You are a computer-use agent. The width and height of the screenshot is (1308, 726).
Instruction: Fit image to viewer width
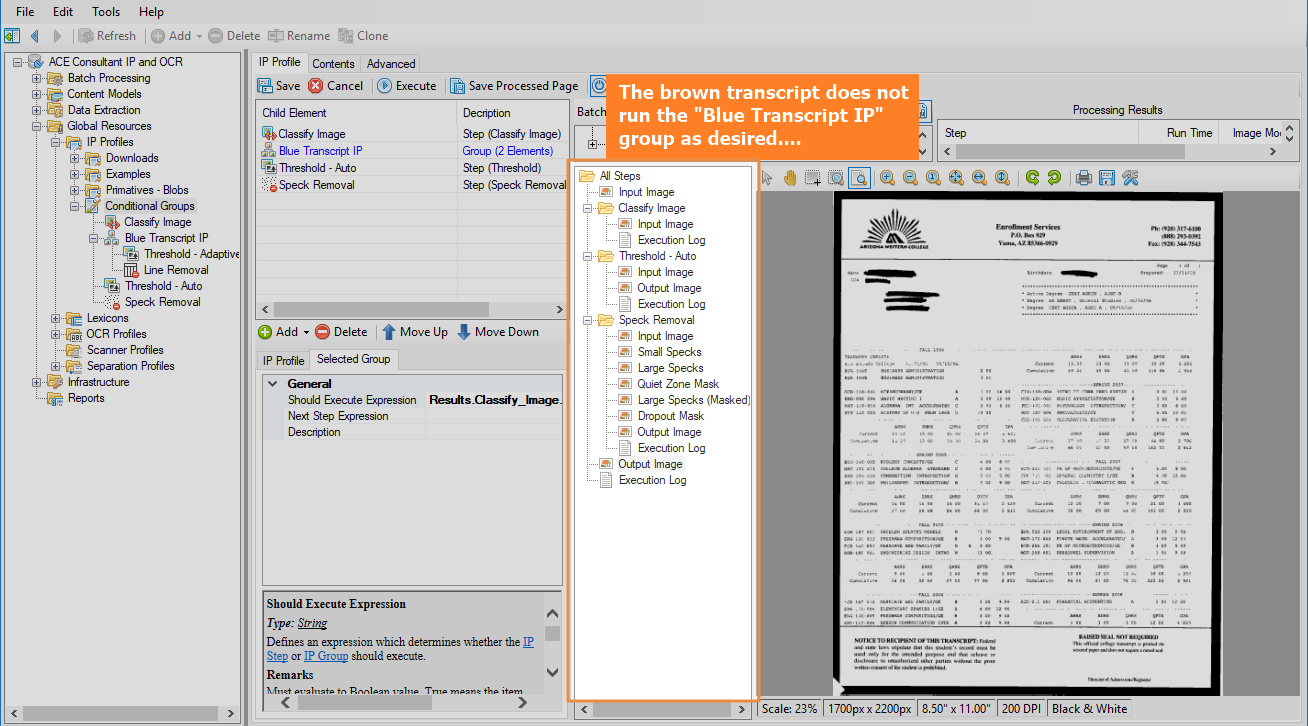point(979,178)
